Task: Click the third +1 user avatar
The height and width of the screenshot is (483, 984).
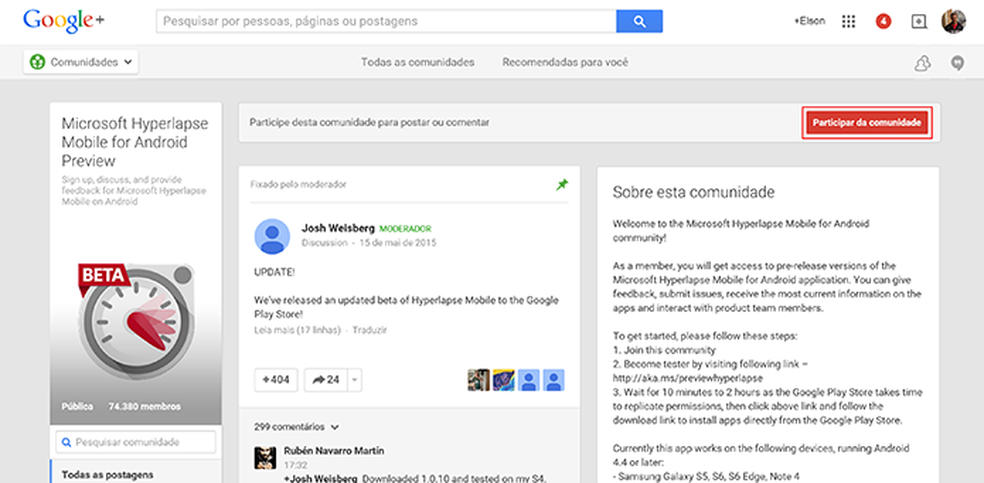Action: [529, 380]
